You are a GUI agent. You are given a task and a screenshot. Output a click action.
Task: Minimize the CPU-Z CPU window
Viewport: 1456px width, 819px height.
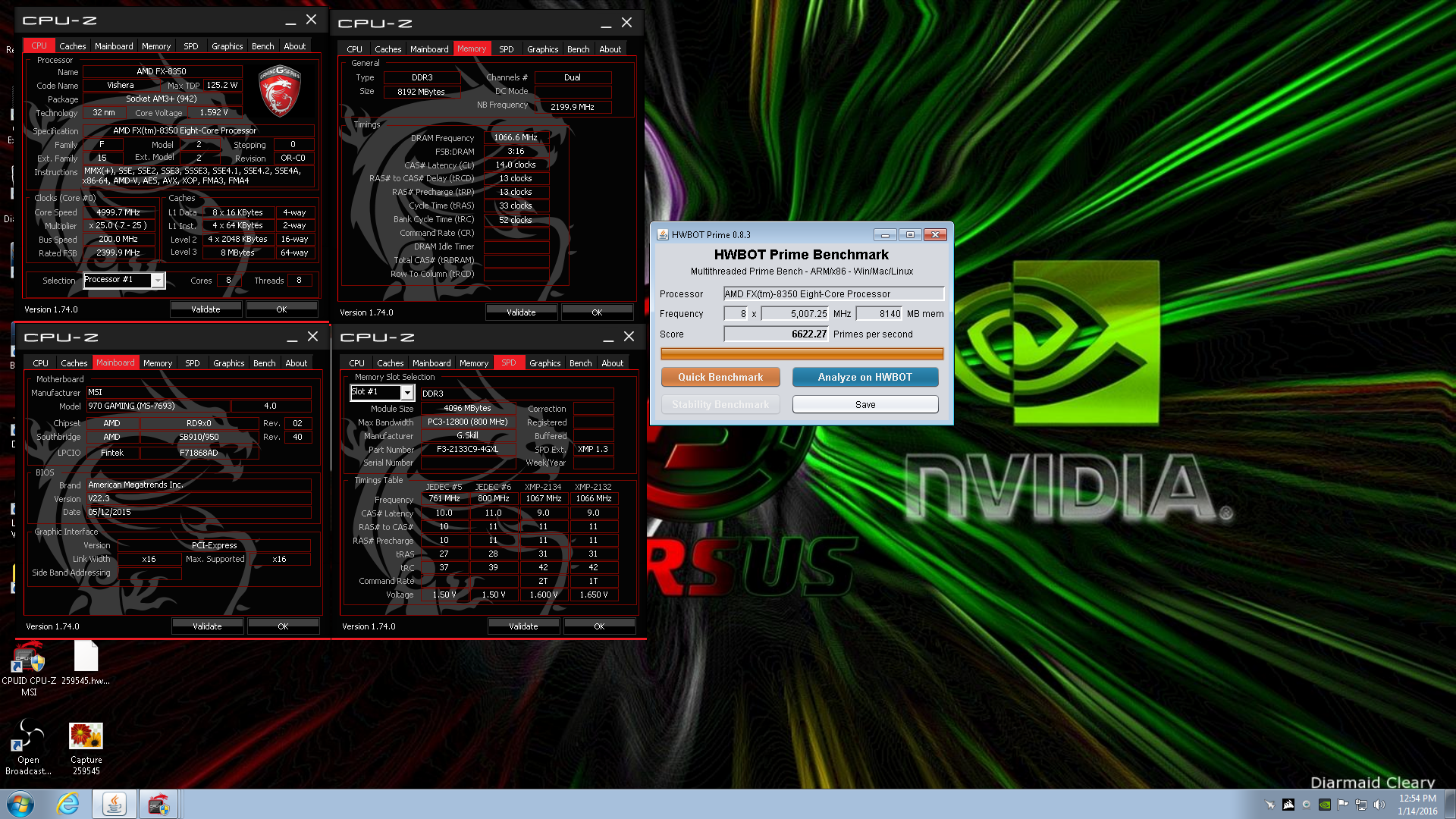coord(291,20)
